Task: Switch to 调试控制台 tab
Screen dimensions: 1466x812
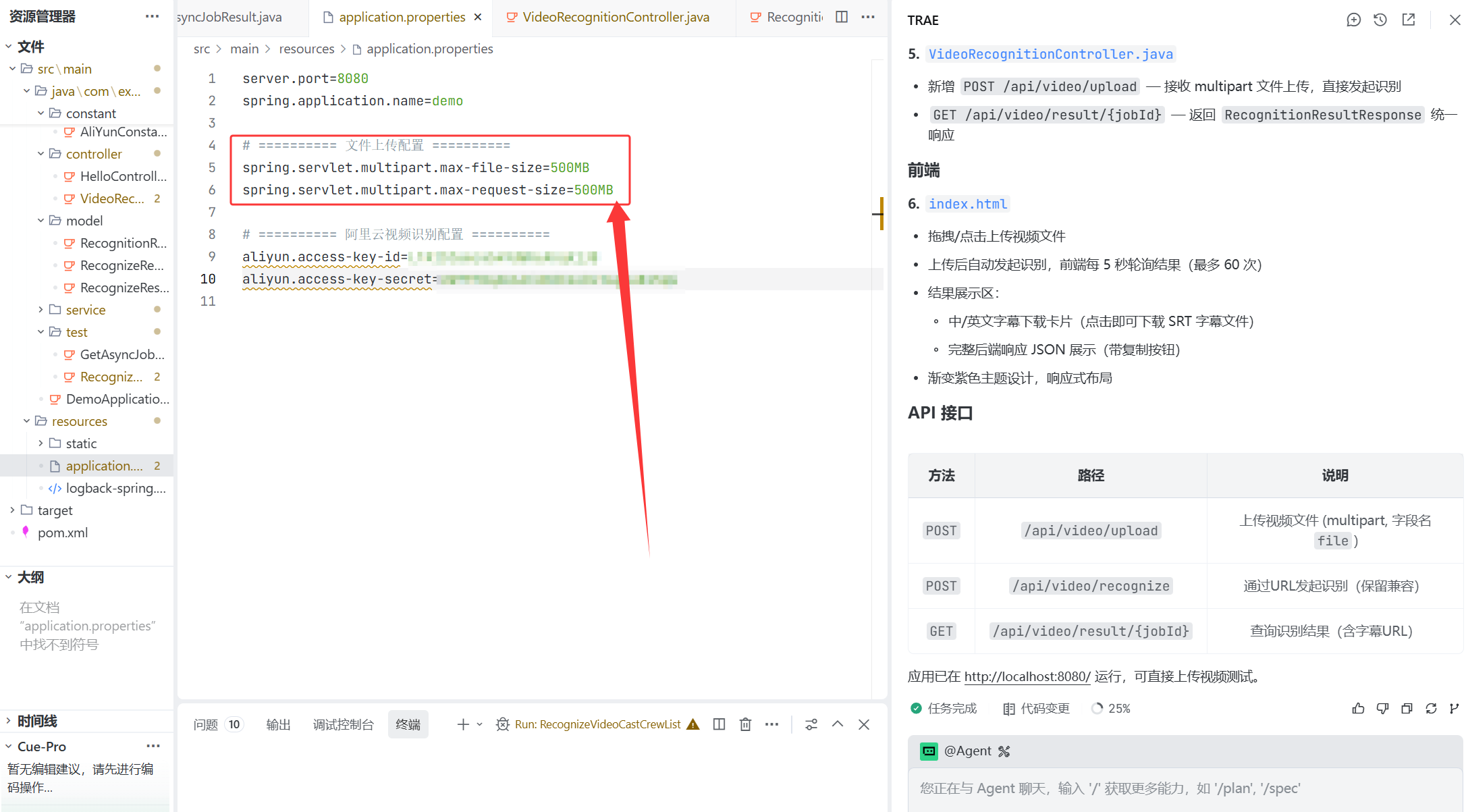Action: tap(343, 724)
